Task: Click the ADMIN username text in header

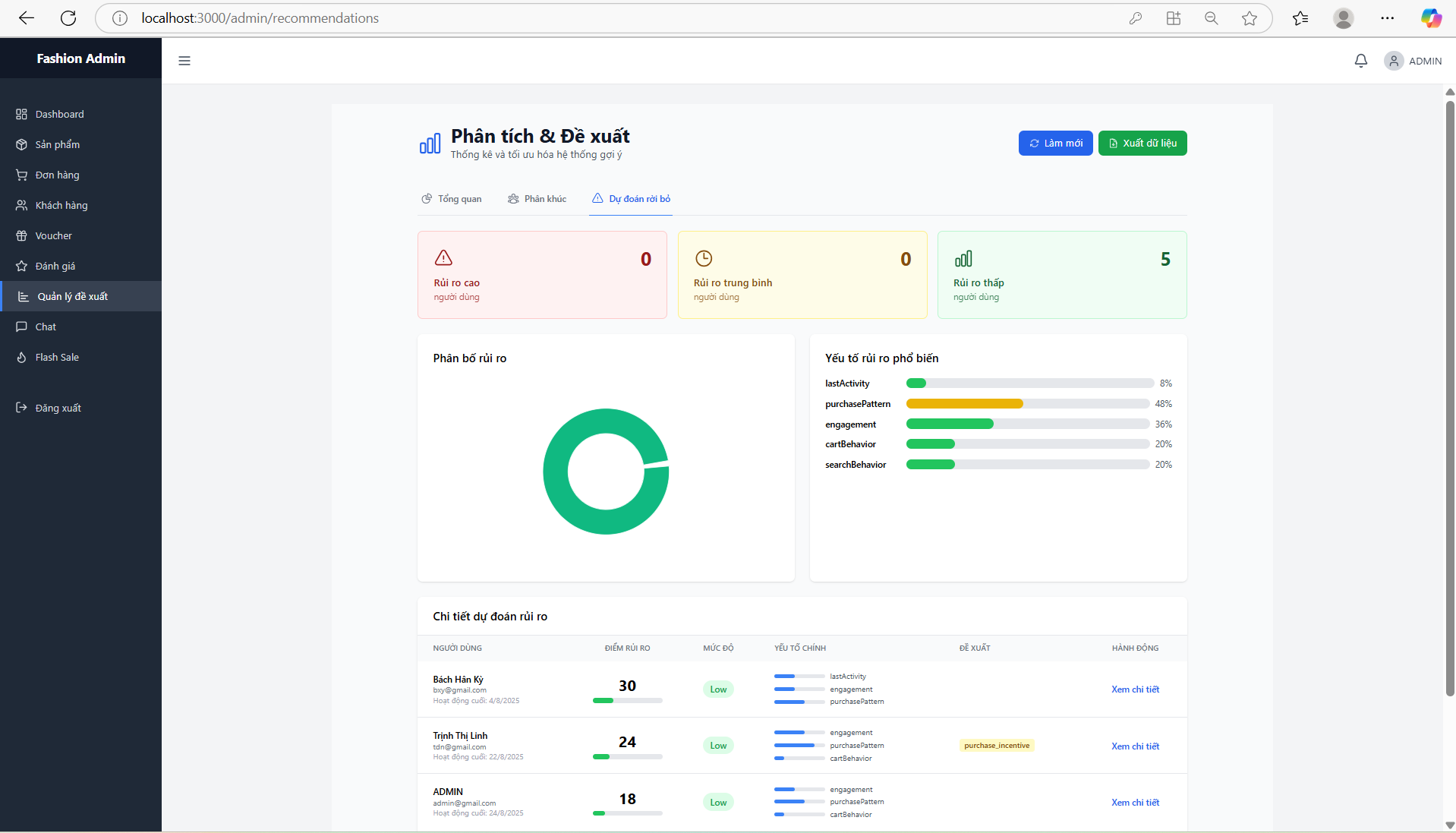Action: click(x=1425, y=61)
